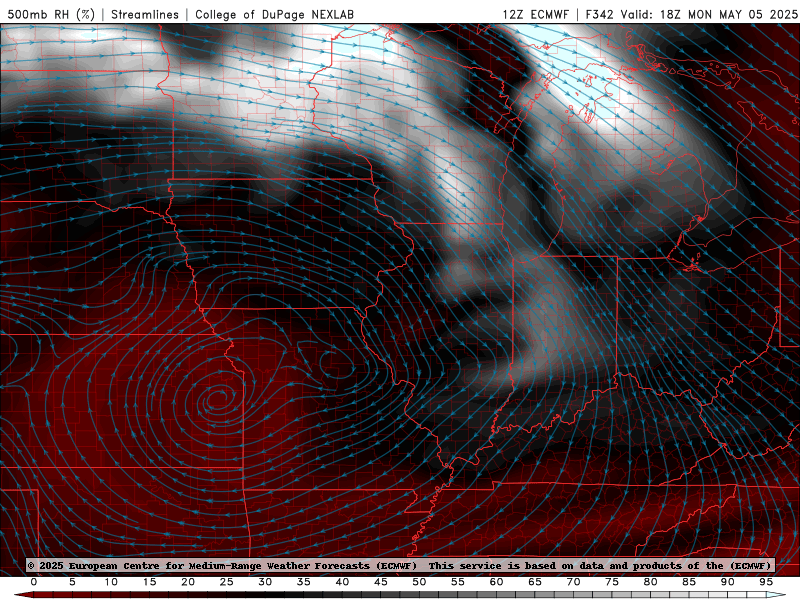The height and width of the screenshot is (600, 800).
Task: Click "Valid: 18Z MON MAY 05 2025" text
Action: click(709, 14)
